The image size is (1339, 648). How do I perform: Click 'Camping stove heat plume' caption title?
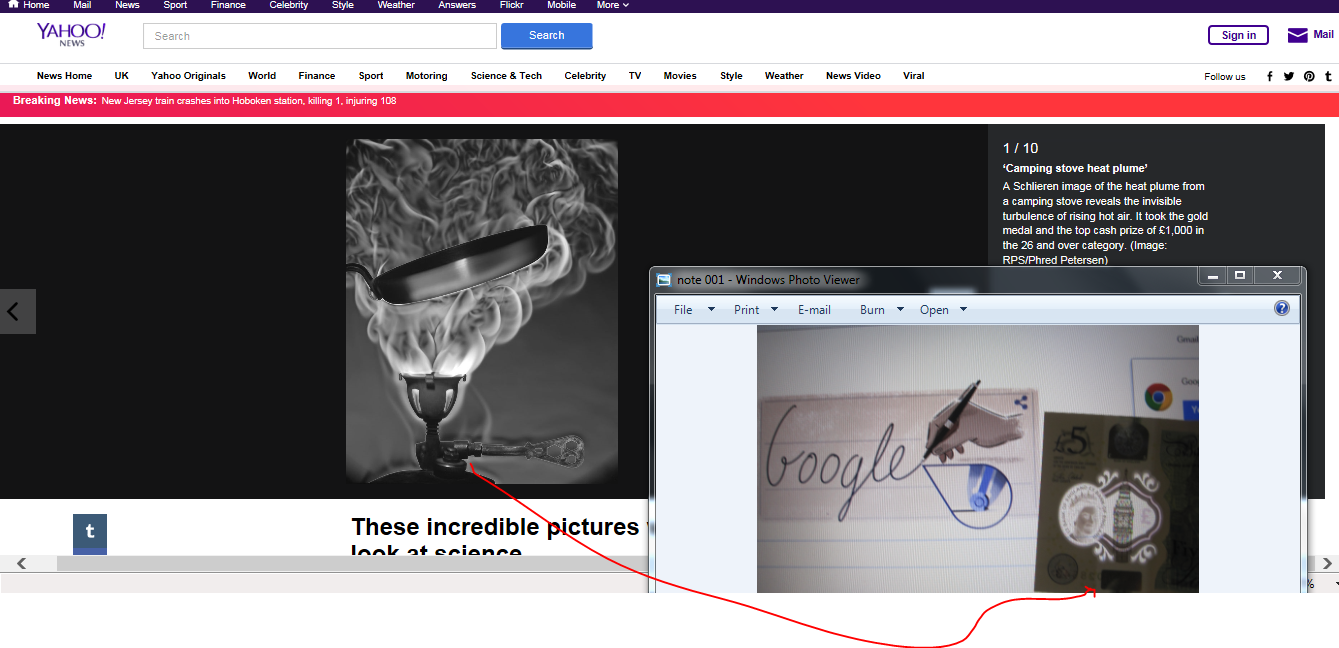coord(1075,168)
